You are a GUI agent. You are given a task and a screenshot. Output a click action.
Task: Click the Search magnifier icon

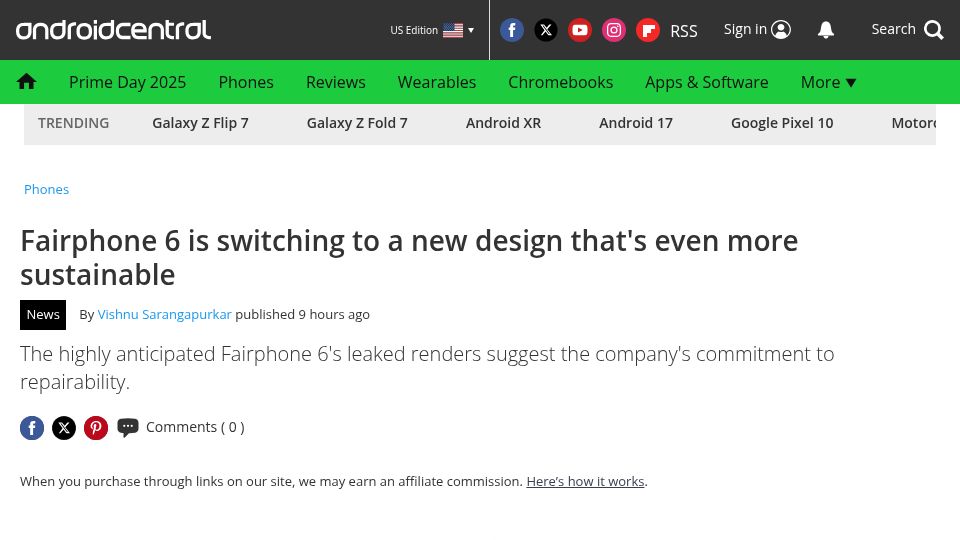click(x=934, y=30)
